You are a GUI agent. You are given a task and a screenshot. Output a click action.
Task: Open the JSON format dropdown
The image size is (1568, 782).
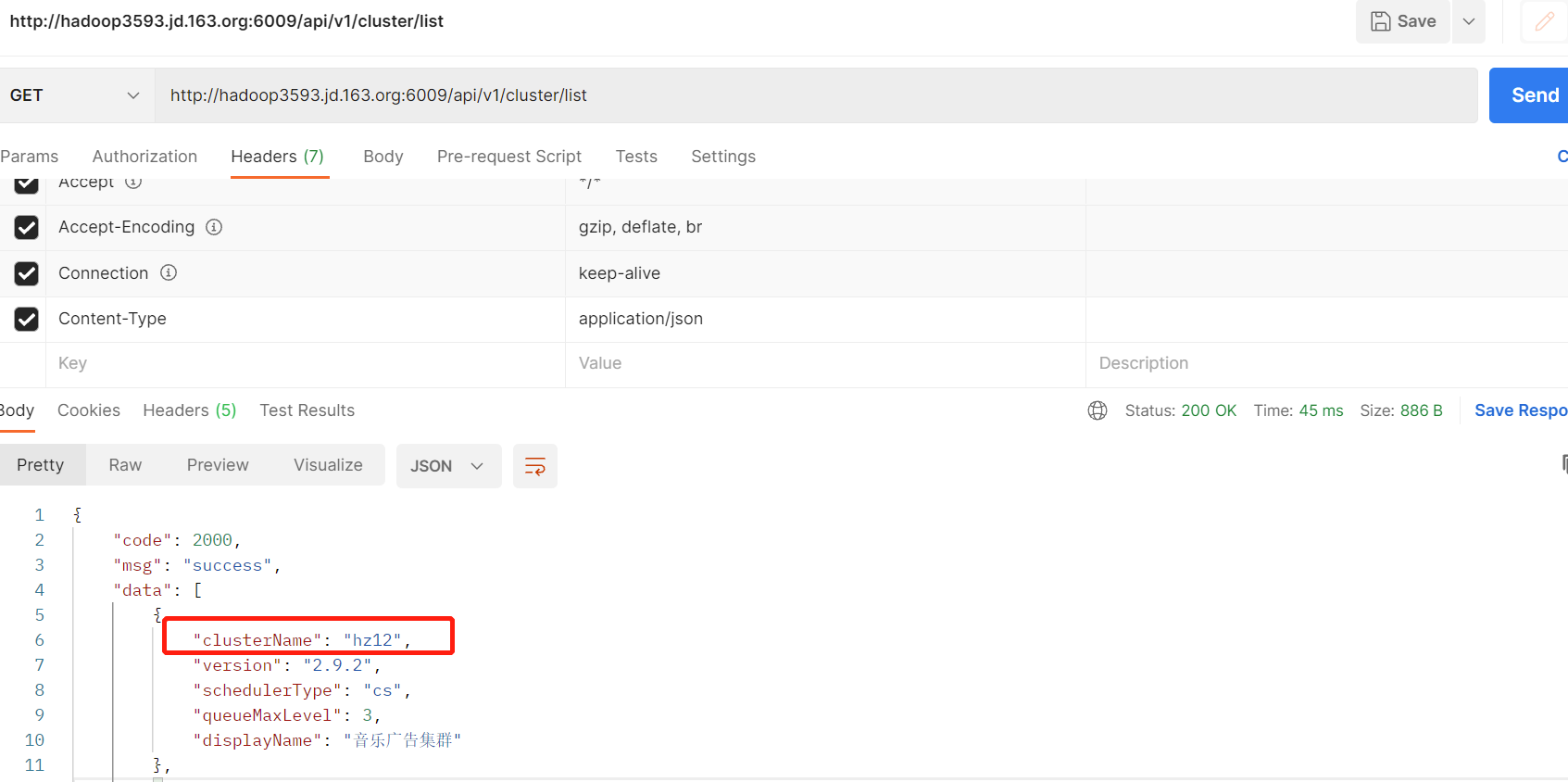(x=448, y=466)
